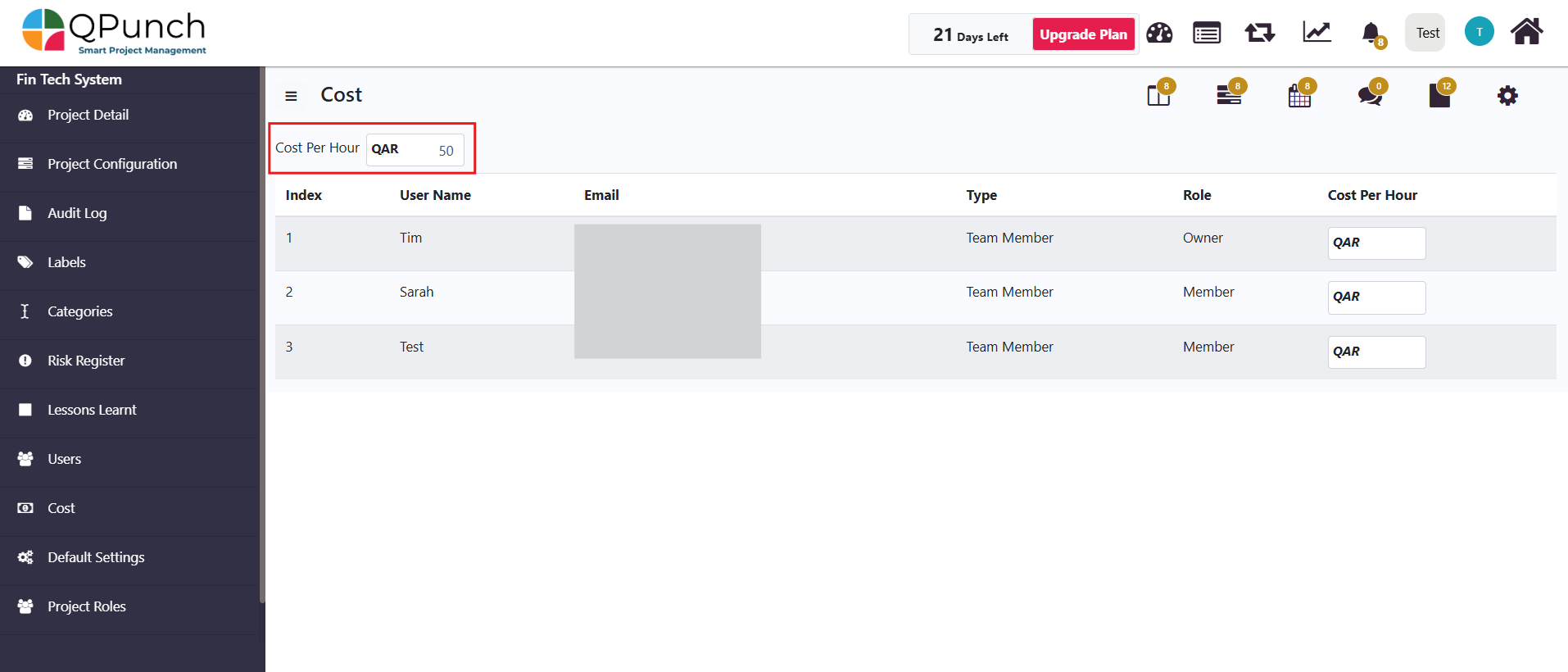The width and height of the screenshot is (1568, 672).
Task: Click the QPunch logo
Action: click(114, 32)
